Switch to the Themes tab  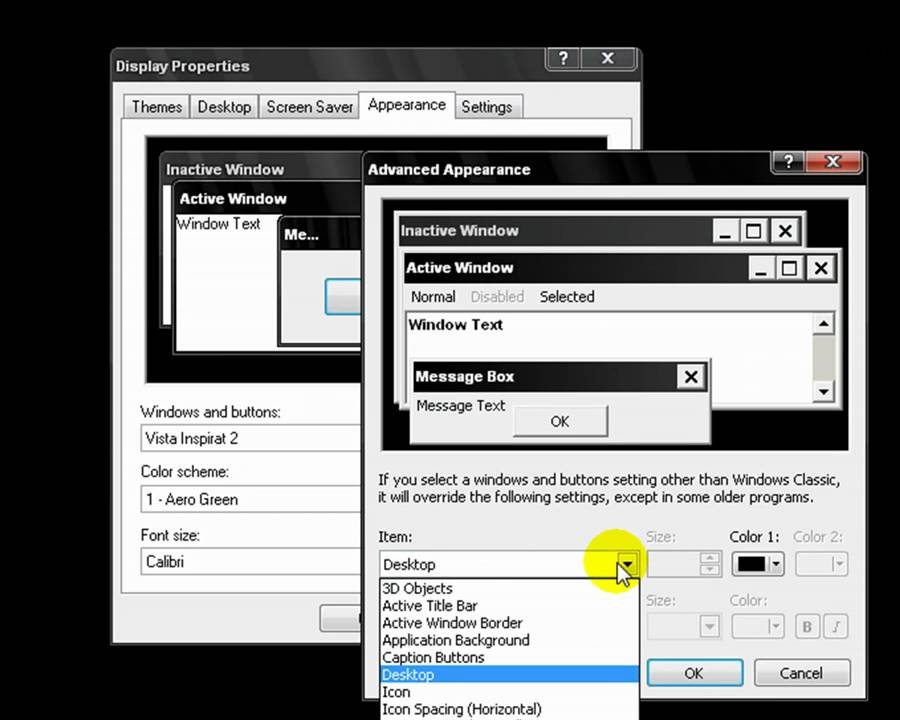click(x=156, y=107)
